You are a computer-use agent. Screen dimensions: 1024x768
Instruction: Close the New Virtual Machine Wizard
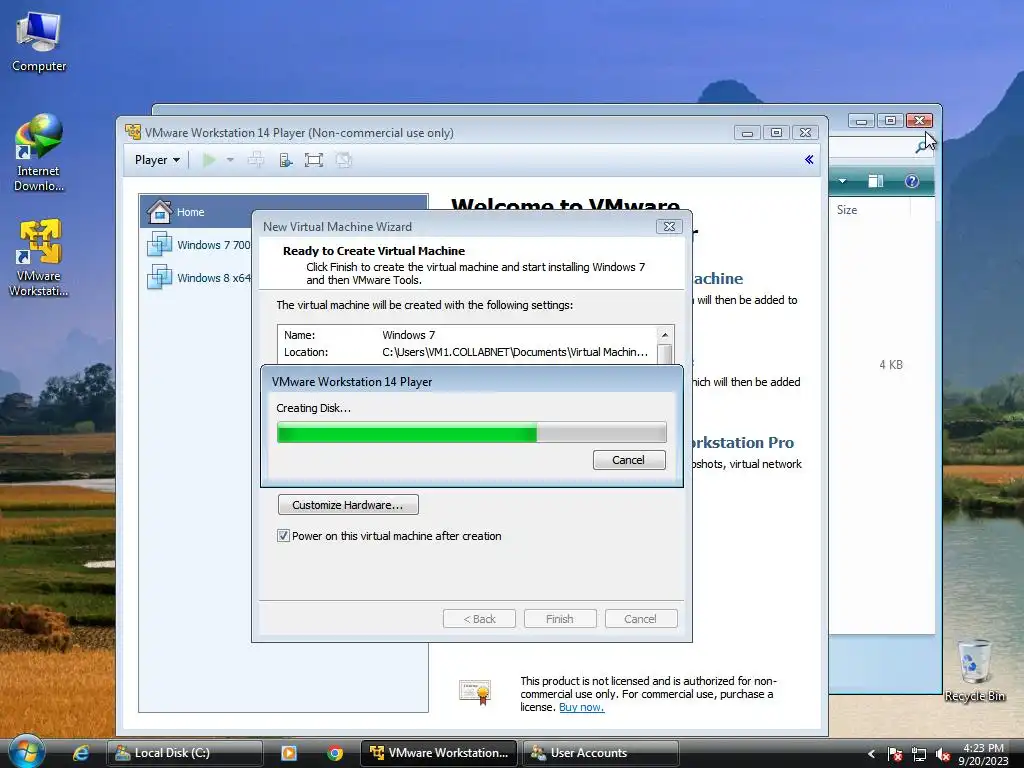669,227
